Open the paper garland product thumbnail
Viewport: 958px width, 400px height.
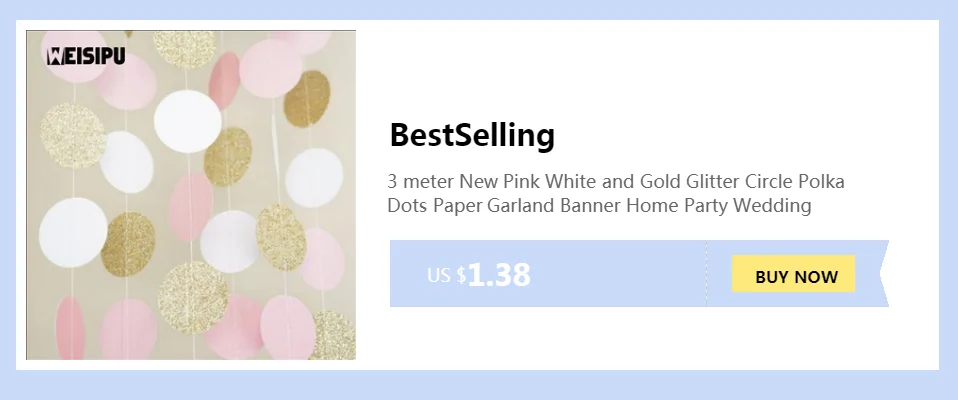[x=191, y=195]
